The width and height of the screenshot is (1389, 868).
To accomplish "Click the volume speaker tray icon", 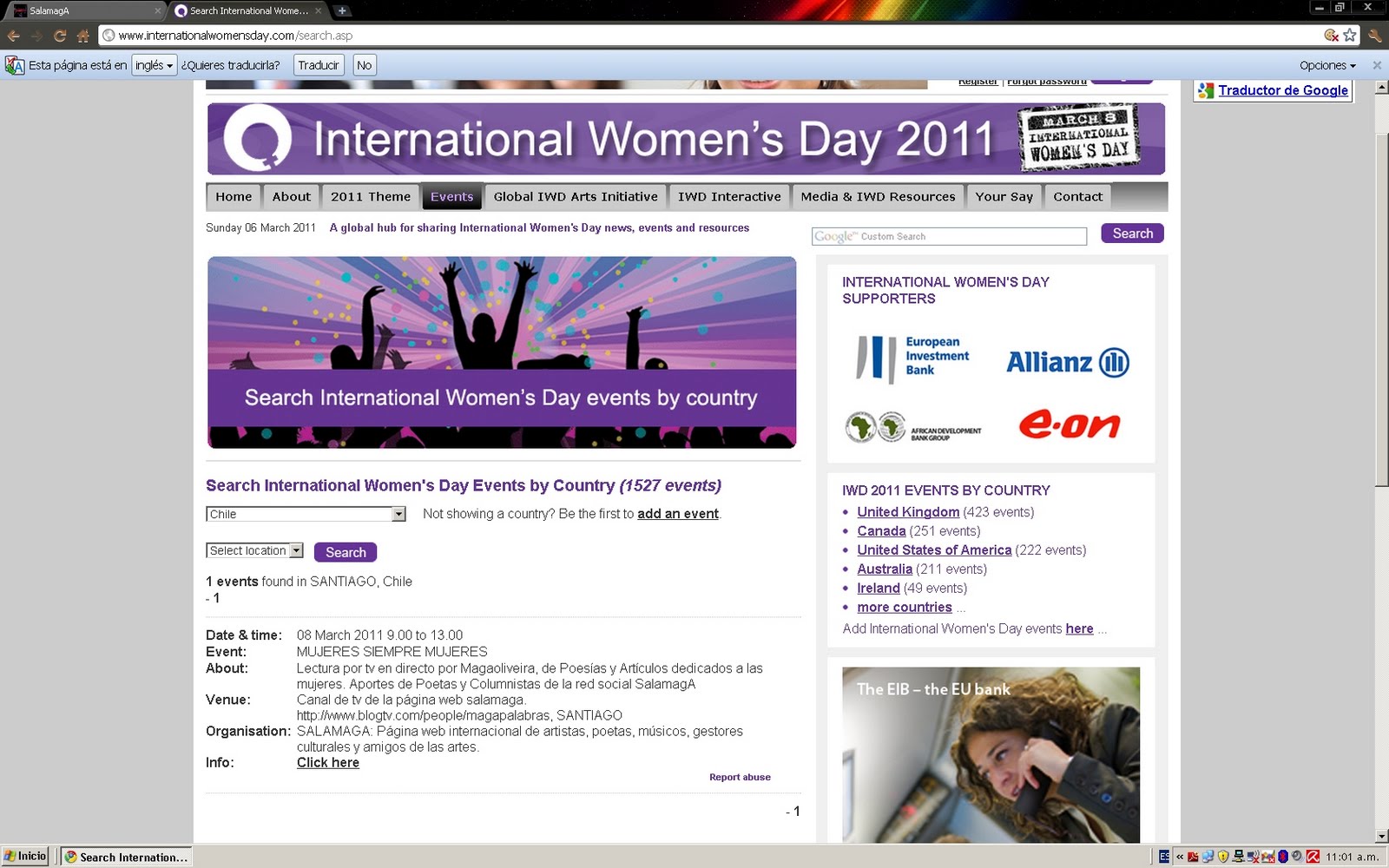I will coord(1298,857).
